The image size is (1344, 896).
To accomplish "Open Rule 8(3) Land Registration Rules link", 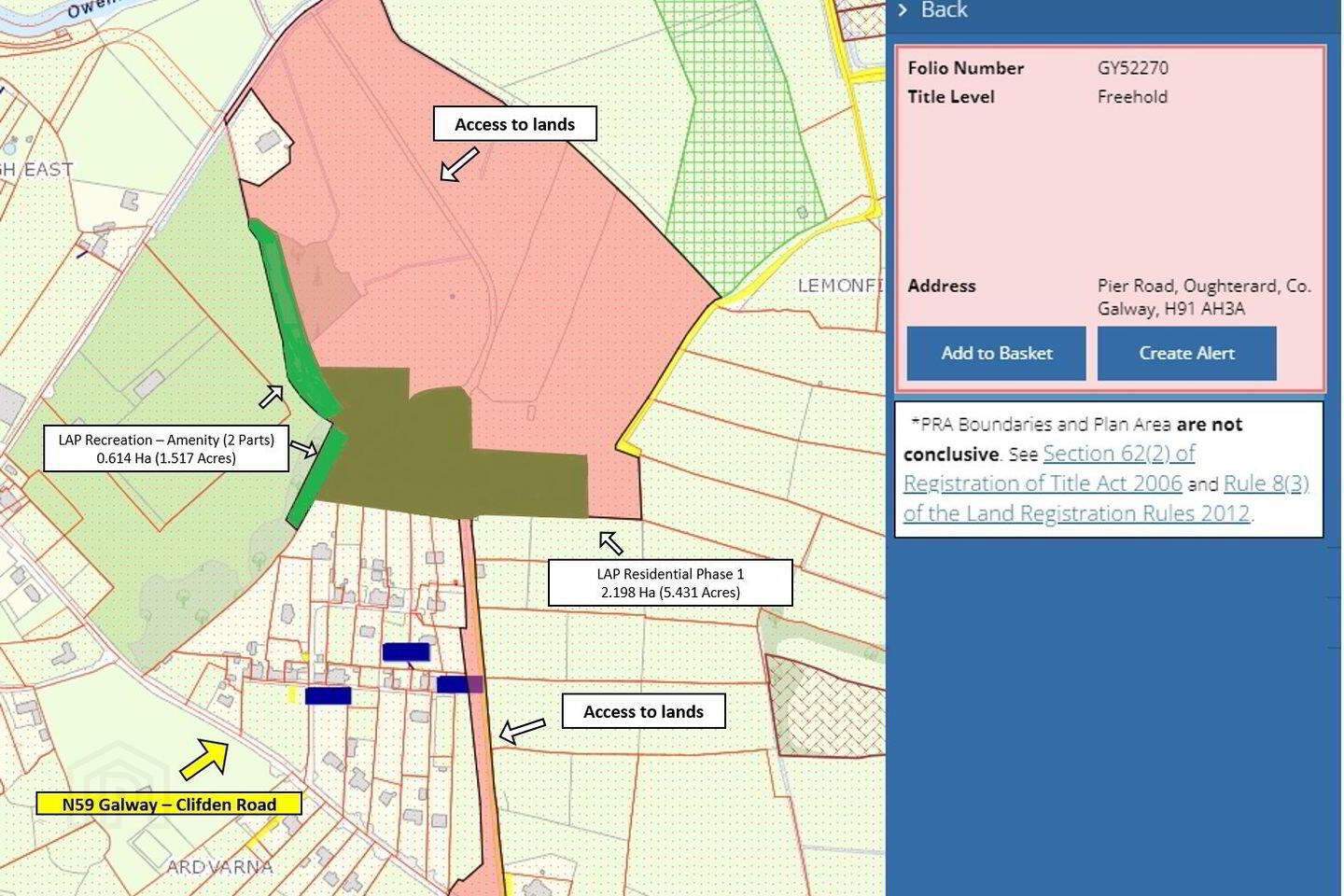I will 1106,498.
